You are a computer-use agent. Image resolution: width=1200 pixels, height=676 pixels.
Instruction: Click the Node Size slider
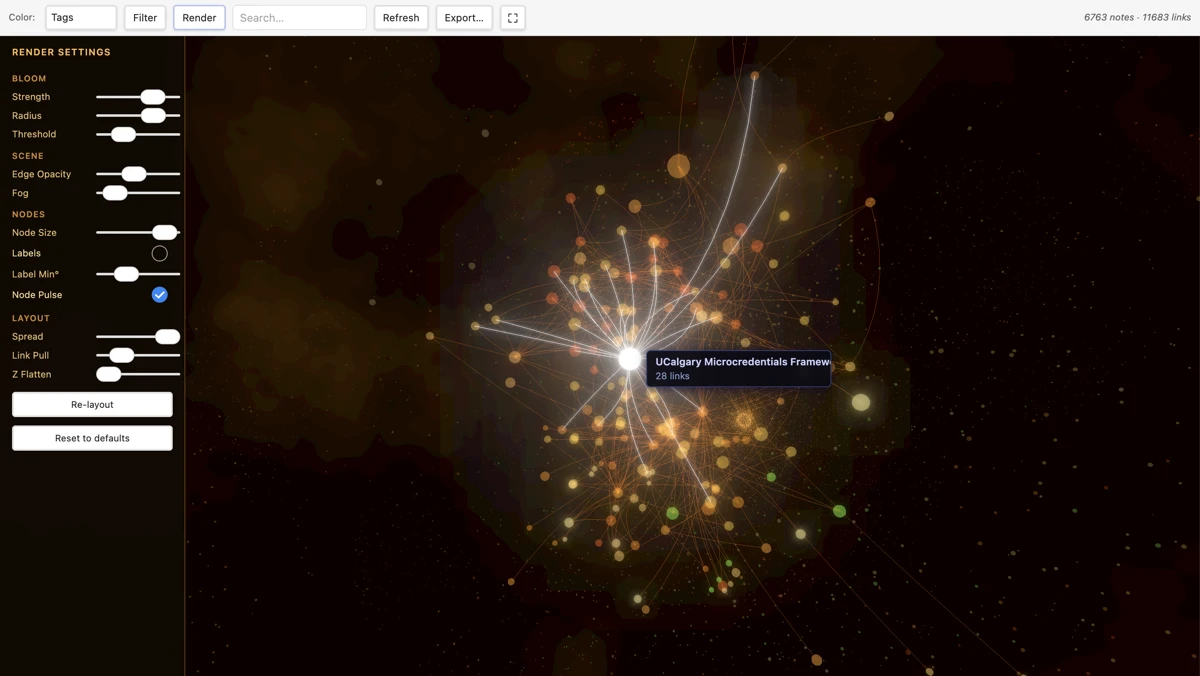click(138, 232)
